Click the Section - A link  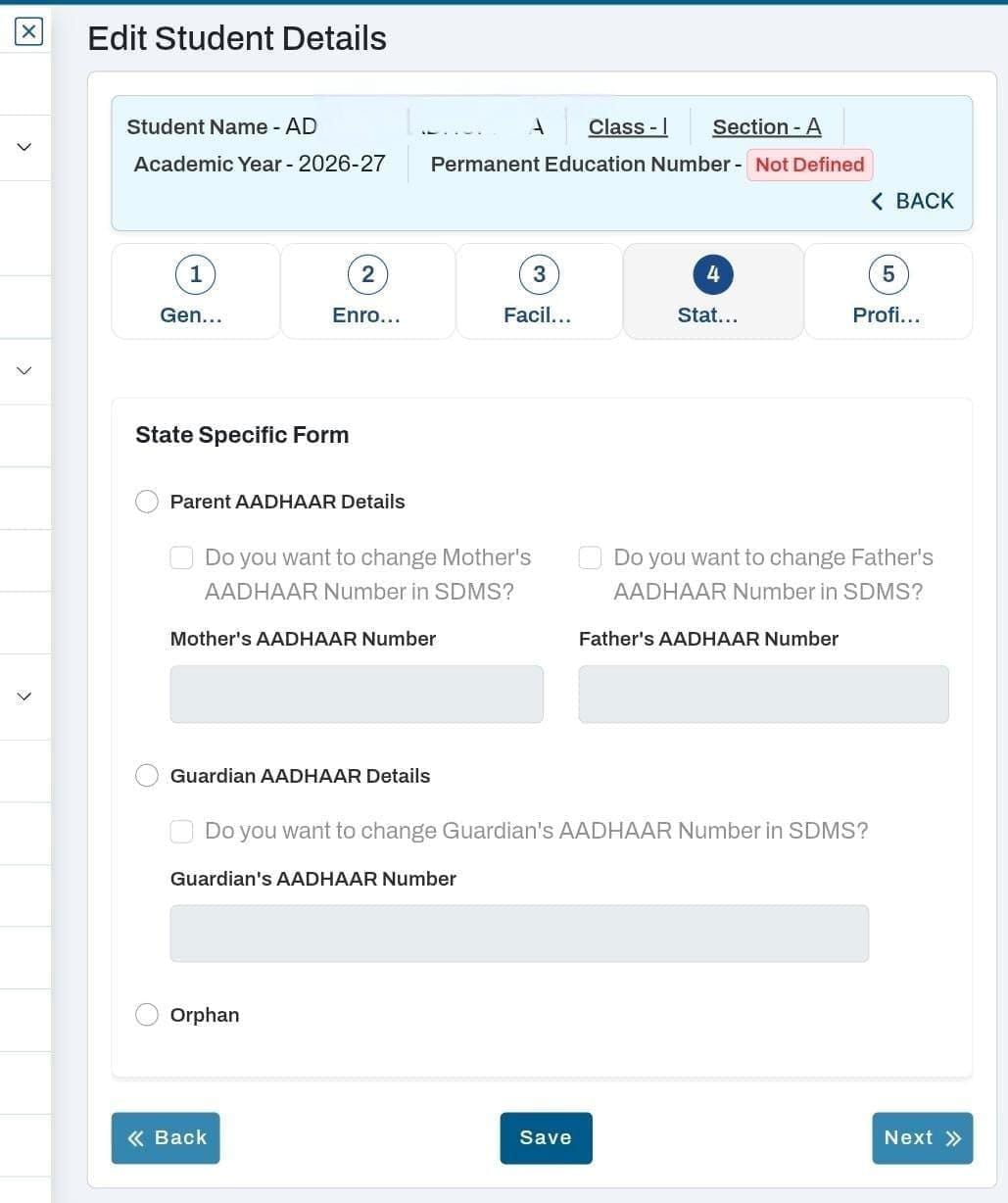[767, 127]
